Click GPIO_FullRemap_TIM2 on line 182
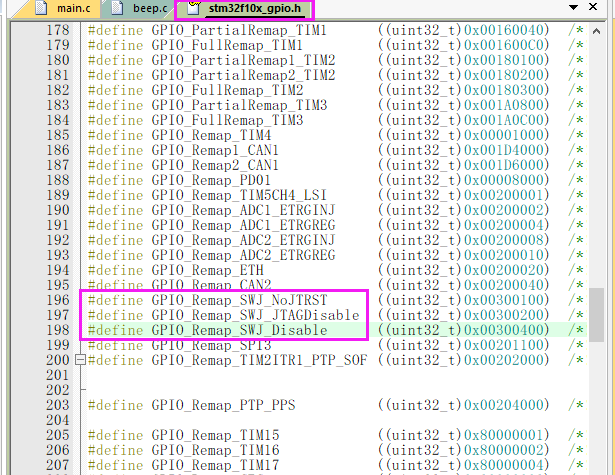This screenshot has height=475, width=615. click(227, 90)
